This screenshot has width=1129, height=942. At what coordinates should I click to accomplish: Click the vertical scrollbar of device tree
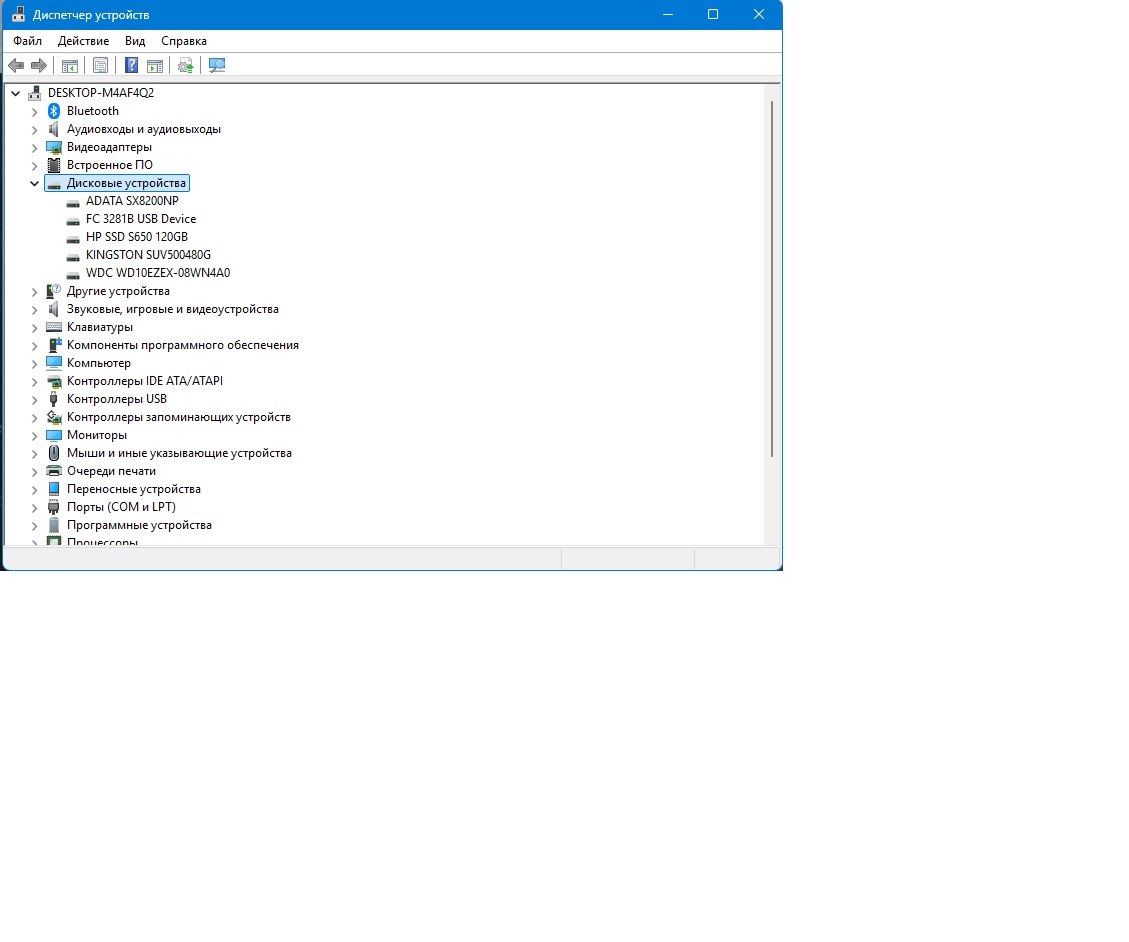tap(771, 280)
